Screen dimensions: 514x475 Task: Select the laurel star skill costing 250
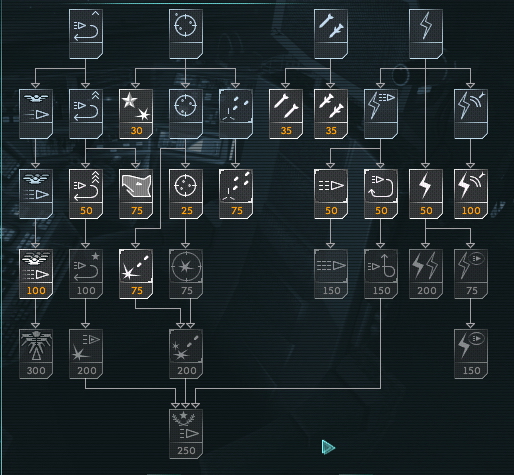coord(186,434)
